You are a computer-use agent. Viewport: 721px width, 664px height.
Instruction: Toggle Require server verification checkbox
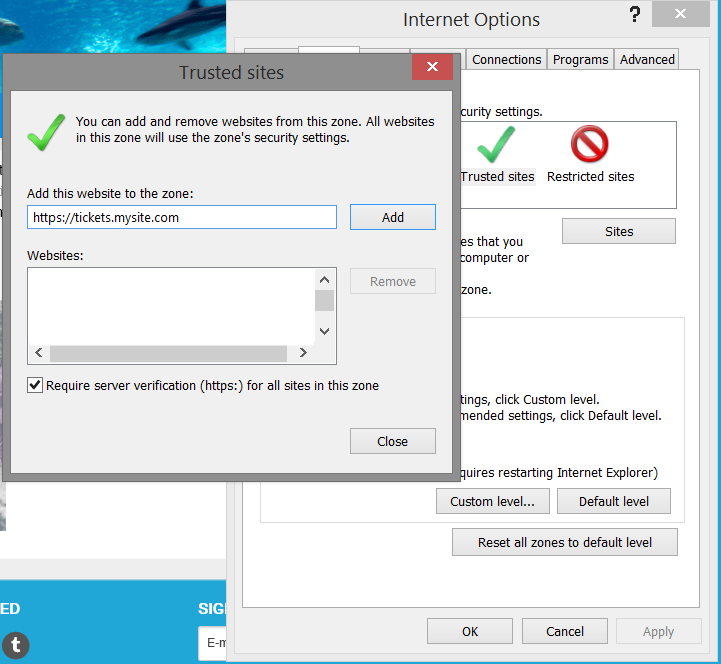36,385
